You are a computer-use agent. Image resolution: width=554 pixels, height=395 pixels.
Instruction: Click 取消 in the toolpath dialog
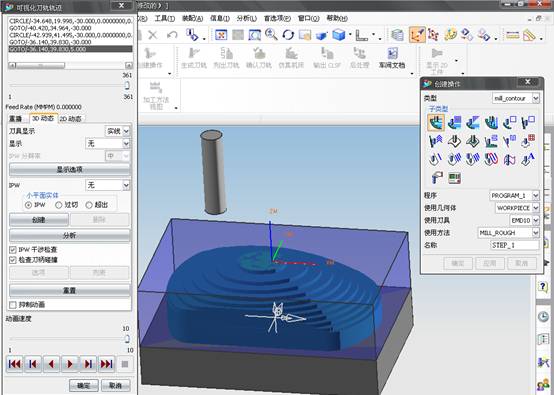click(x=116, y=385)
